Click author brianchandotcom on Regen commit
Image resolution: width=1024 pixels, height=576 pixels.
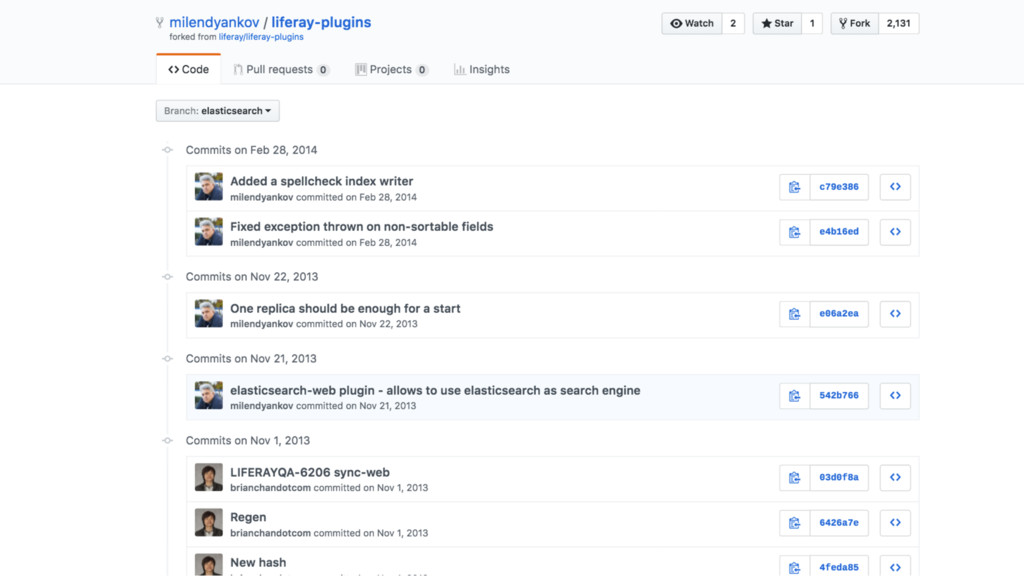click(270, 533)
